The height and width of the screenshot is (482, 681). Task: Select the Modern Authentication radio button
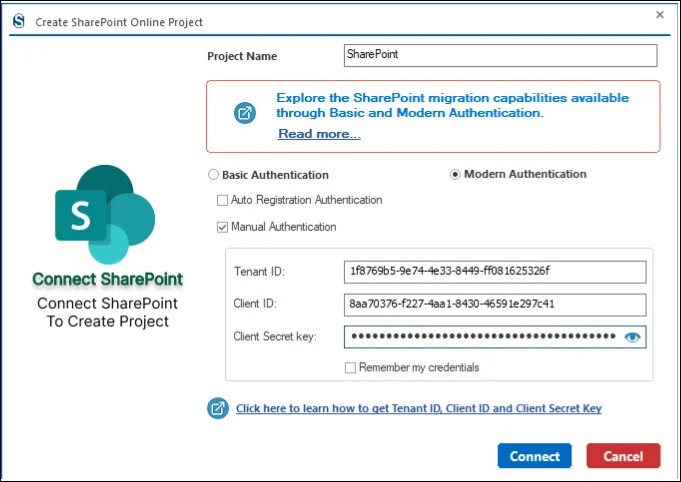455,174
